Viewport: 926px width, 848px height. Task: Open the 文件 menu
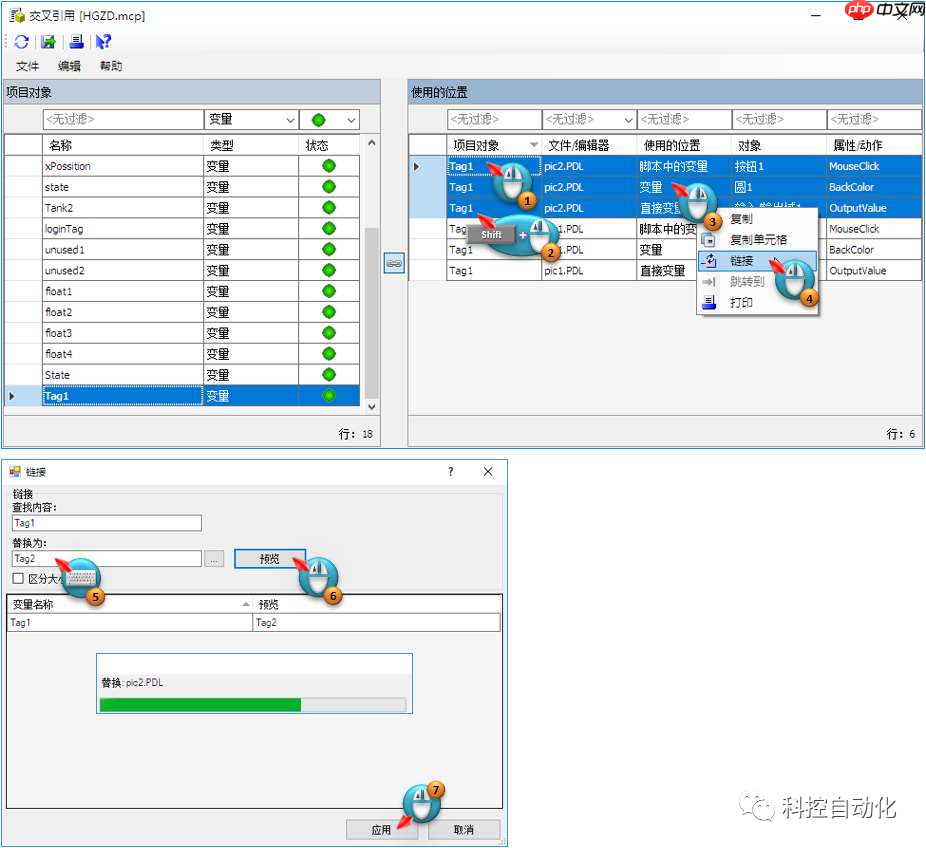27,65
